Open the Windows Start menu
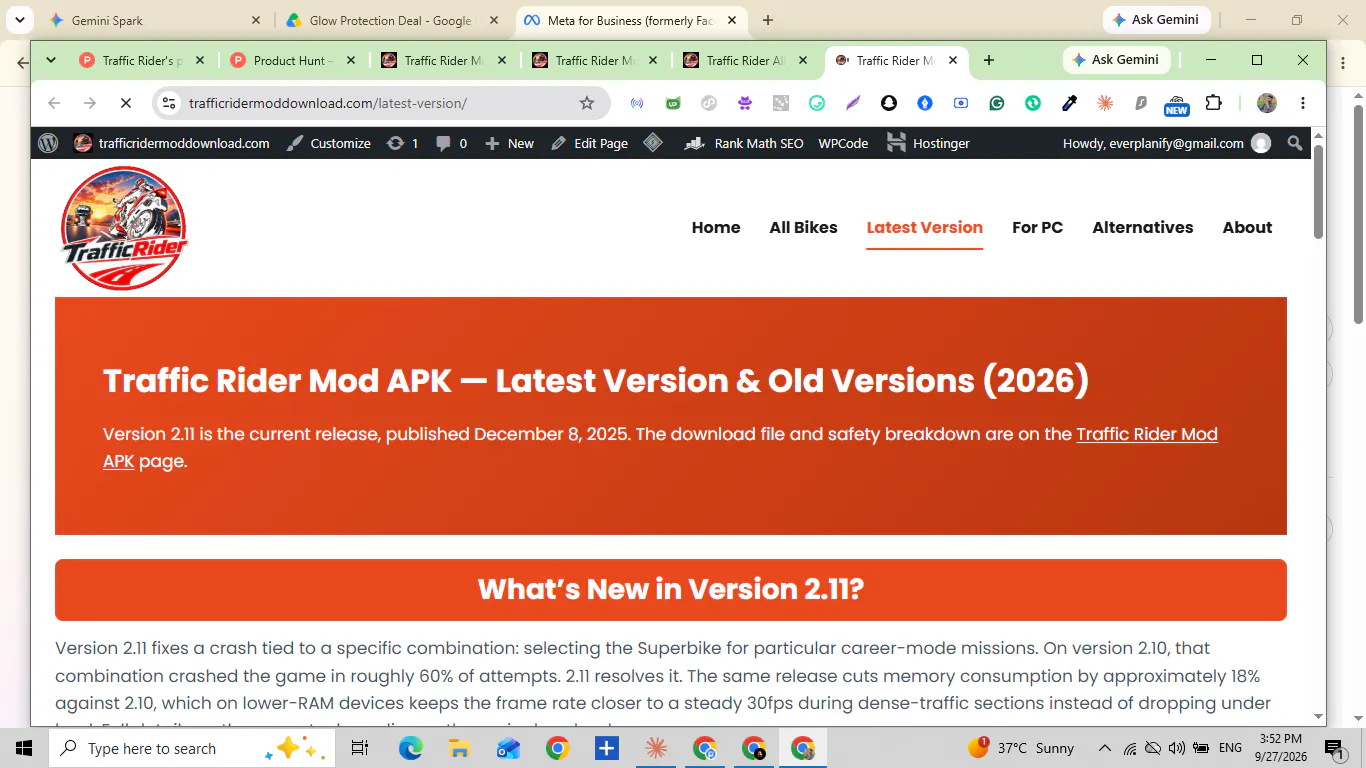Image resolution: width=1366 pixels, height=768 pixels. pos(24,748)
